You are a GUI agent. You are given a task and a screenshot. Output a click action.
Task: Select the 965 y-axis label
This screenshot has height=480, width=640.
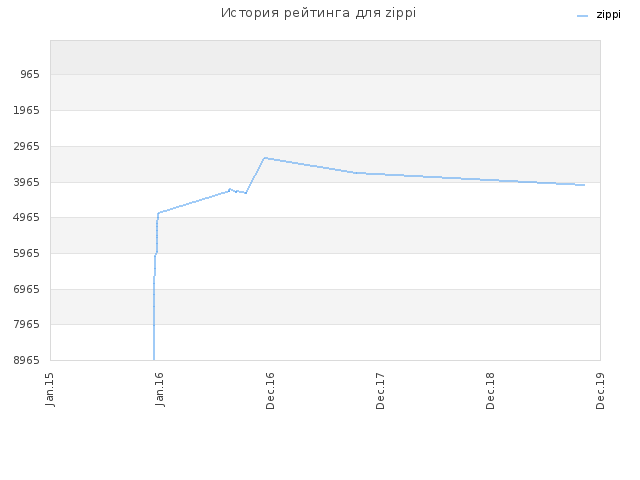coord(30,74)
